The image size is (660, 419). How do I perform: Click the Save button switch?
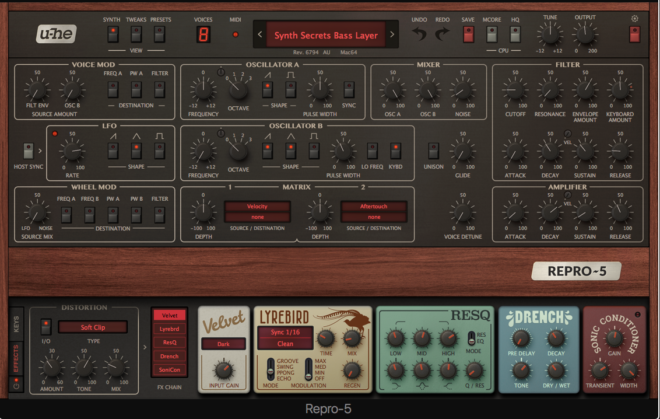(468, 34)
